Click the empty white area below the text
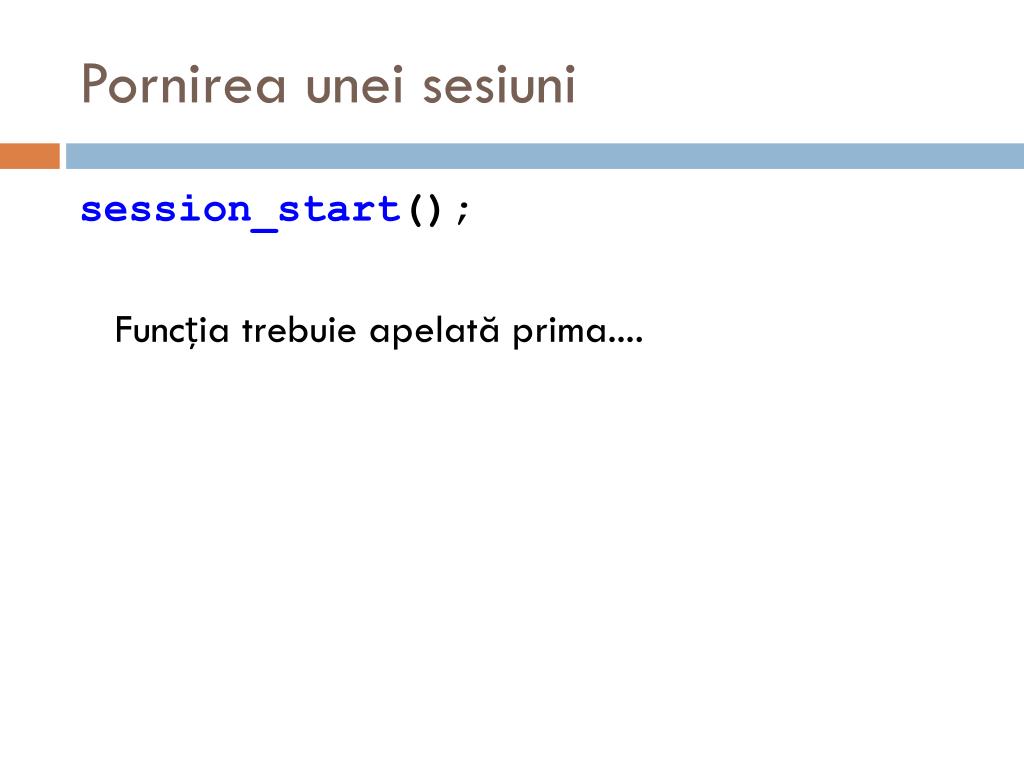1024x768 pixels. coord(512,555)
